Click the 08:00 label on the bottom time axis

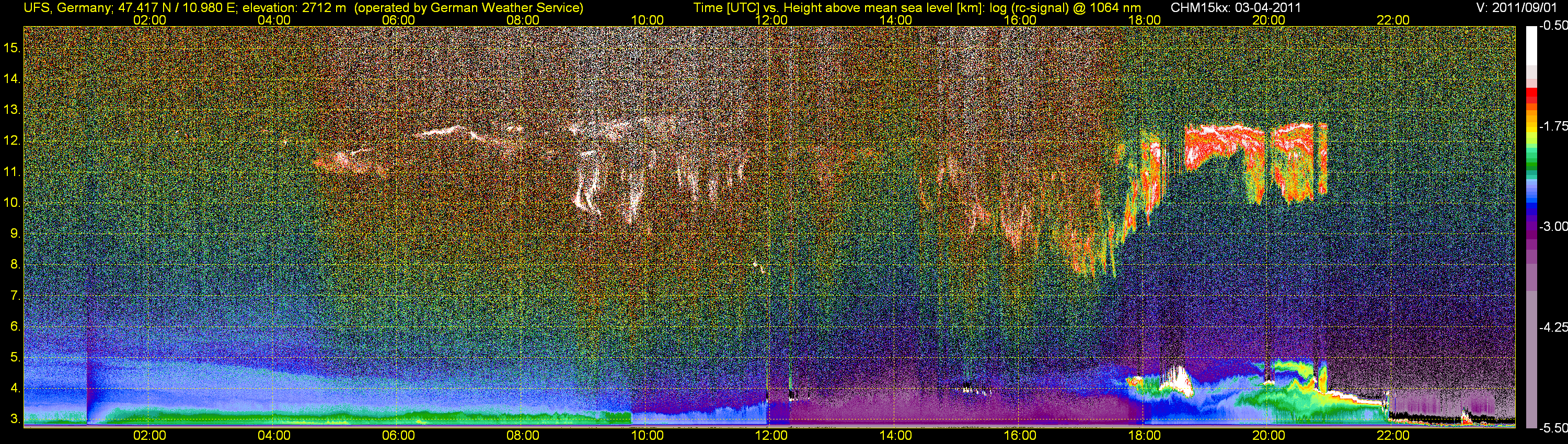pos(523,436)
